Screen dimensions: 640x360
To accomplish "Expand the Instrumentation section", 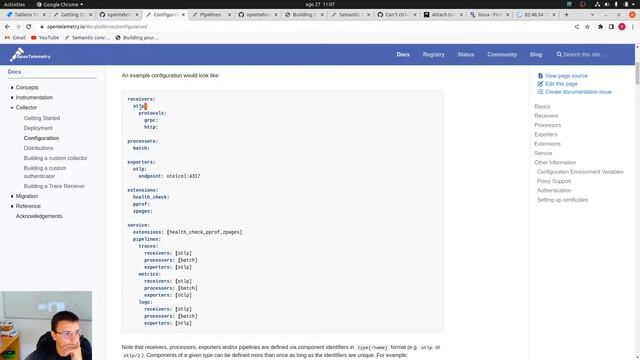I will [x=12, y=98].
